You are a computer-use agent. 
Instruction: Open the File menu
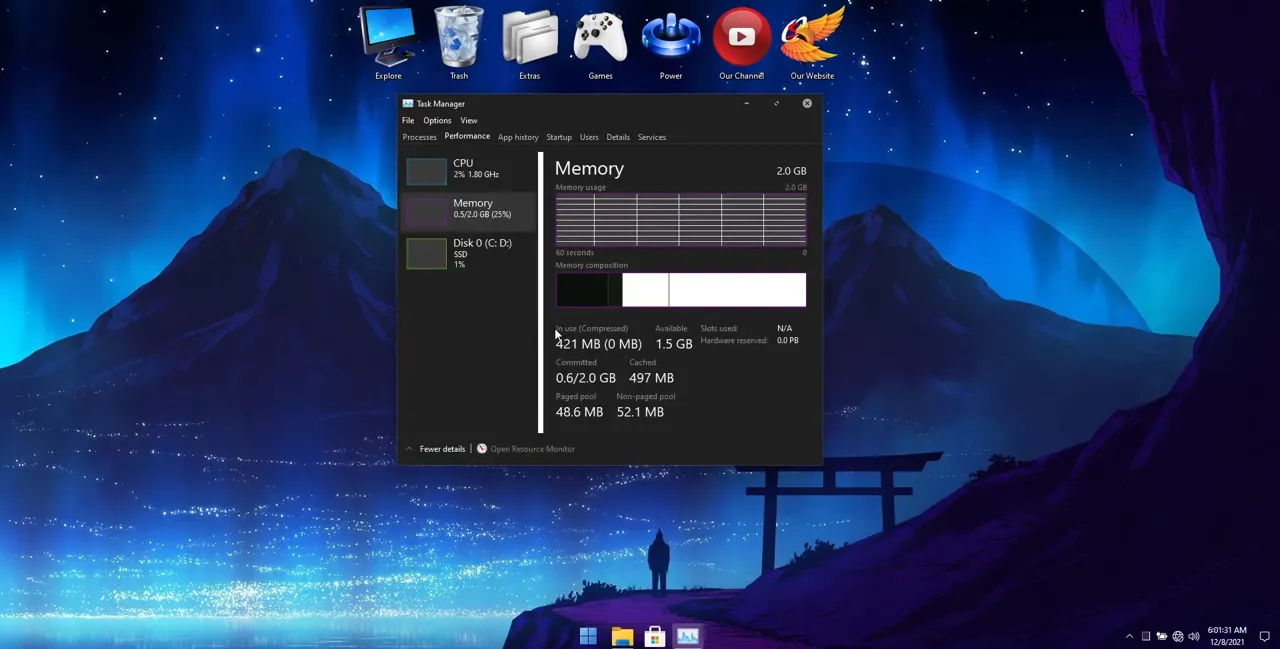click(x=408, y=120)
